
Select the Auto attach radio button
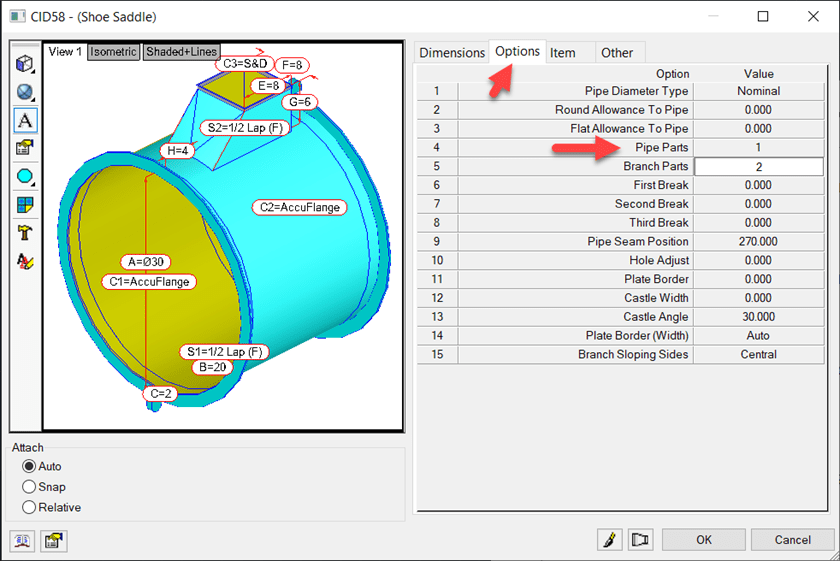(29, 466)
